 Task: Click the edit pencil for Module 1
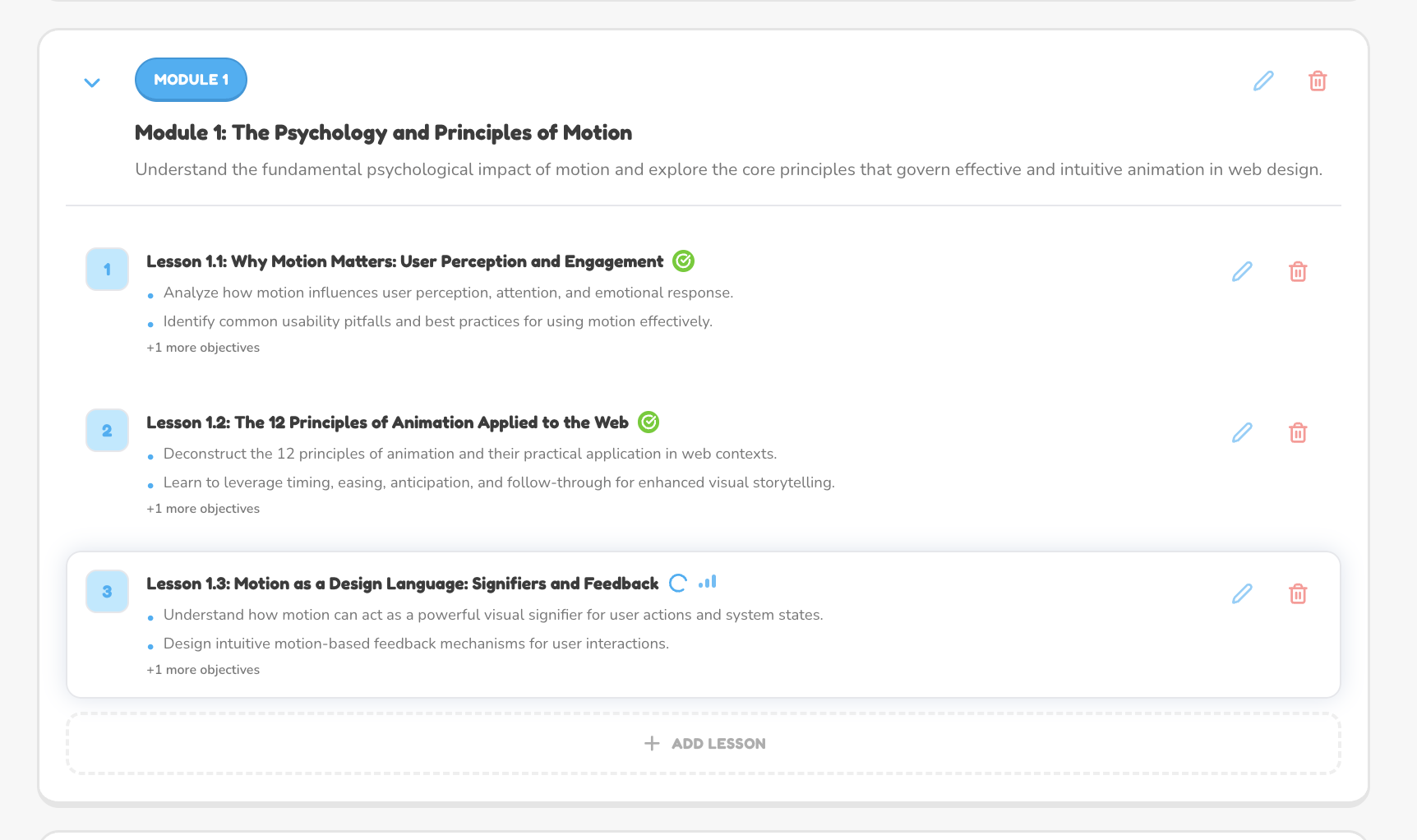1263,81
